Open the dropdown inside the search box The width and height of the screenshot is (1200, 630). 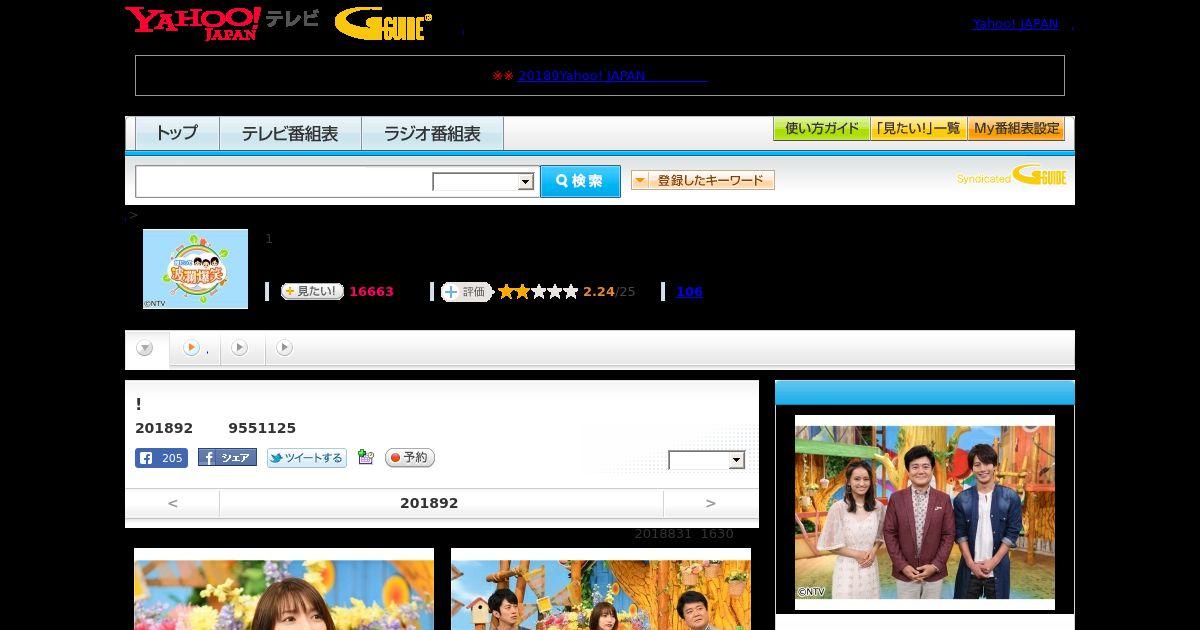pyautogui.click(x=483, y=182)
